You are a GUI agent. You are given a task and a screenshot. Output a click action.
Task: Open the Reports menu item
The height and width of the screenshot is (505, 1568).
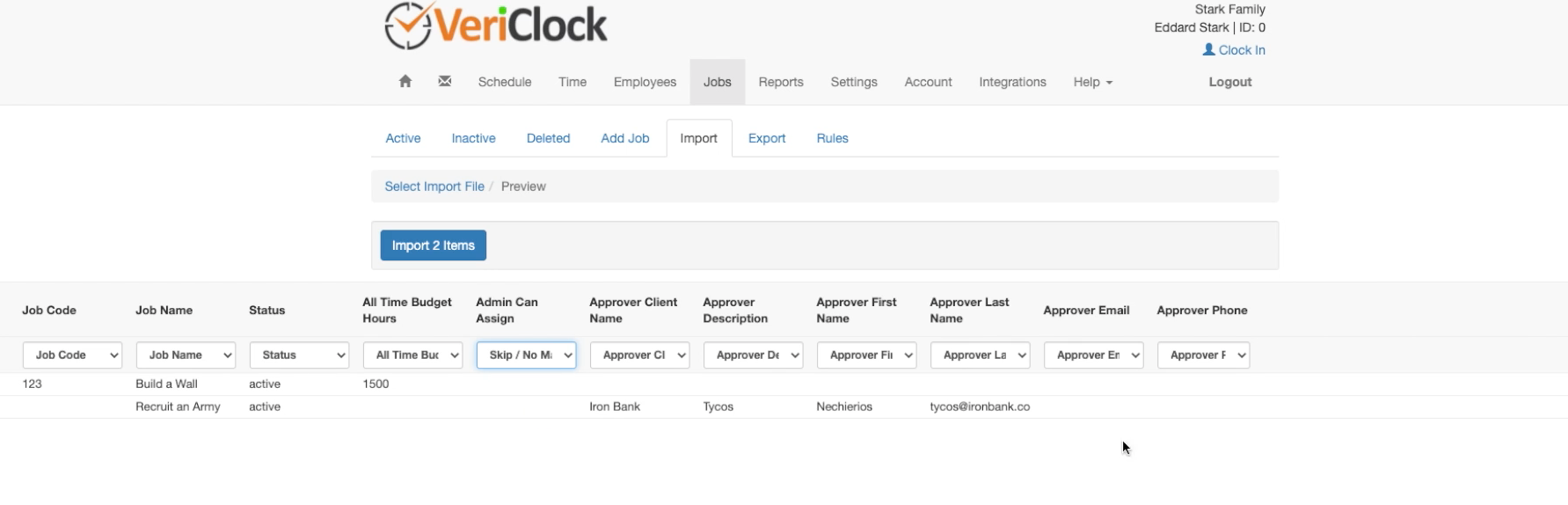coord(780,82)
